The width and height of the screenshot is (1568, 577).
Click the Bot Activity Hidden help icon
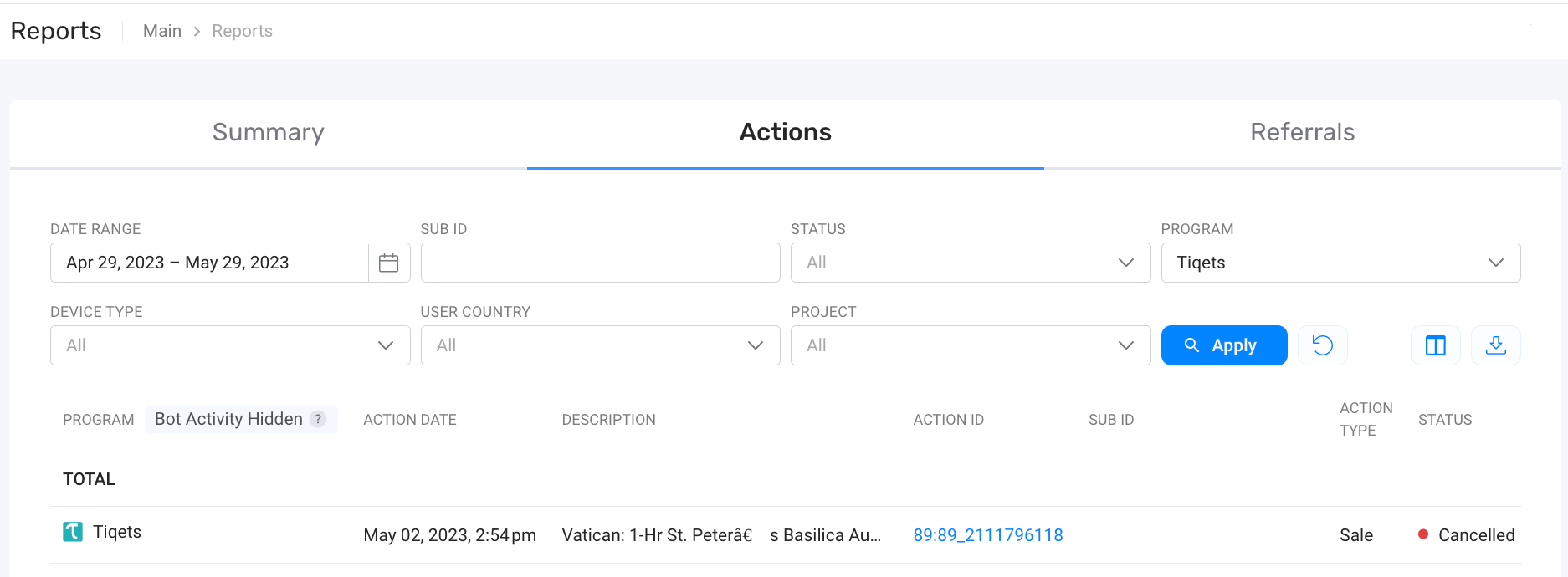(318, 419)
